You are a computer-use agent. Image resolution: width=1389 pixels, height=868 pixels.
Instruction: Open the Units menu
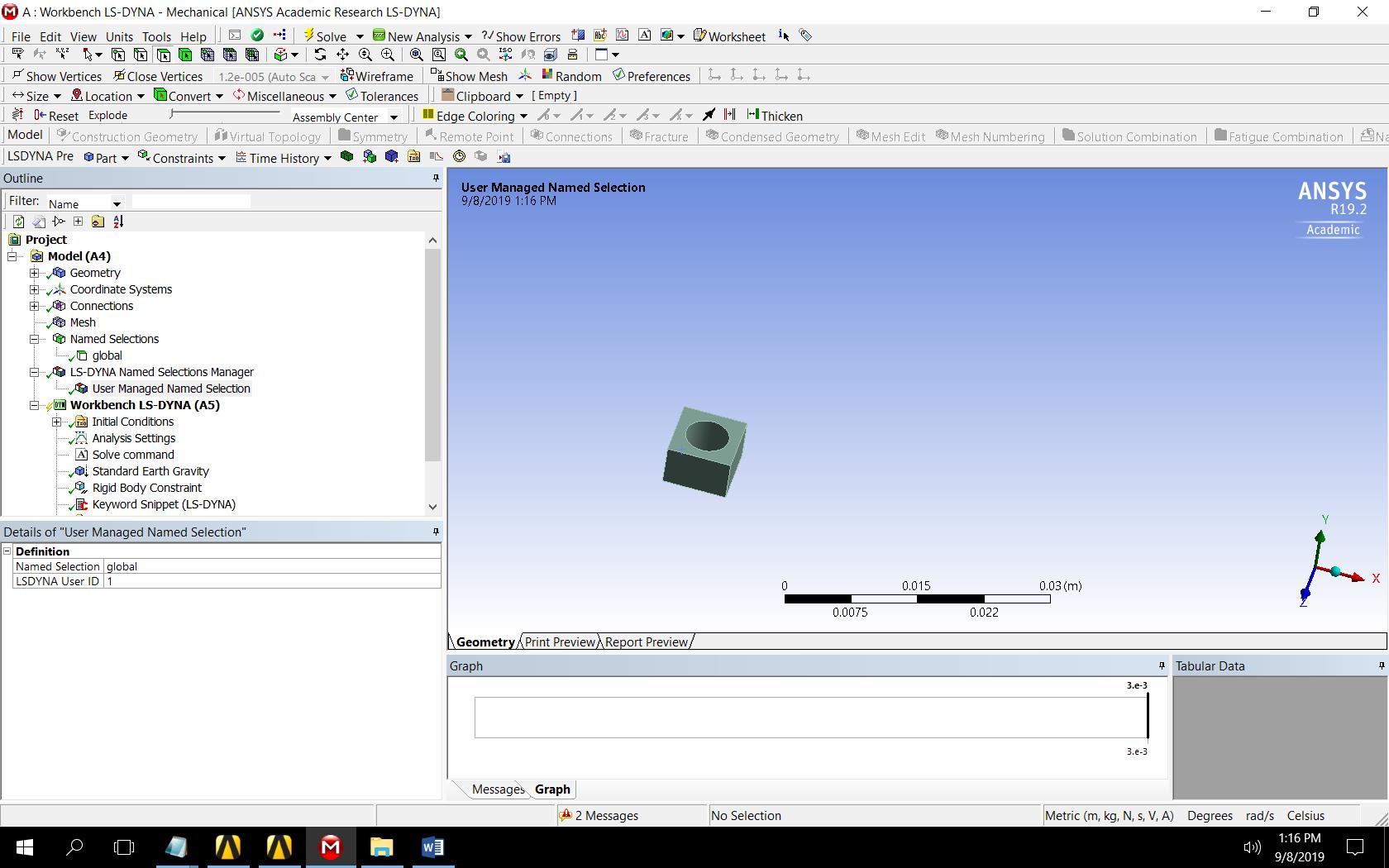point(119,36)
